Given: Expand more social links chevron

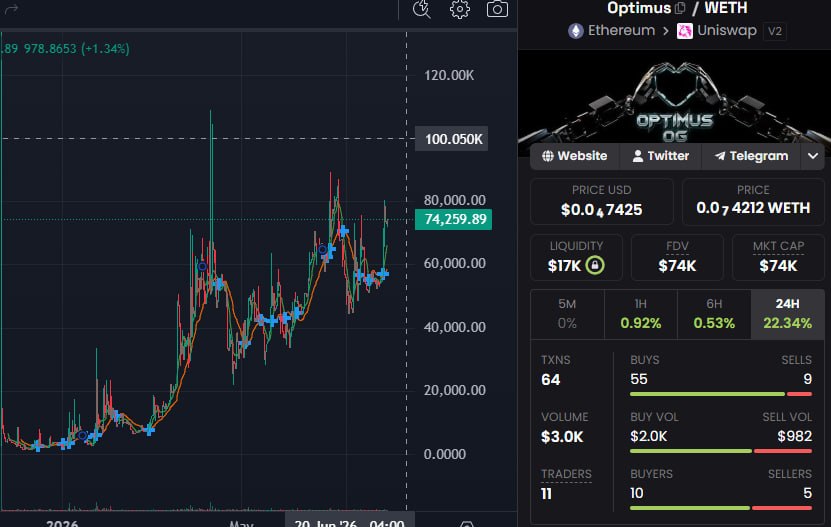Looking at the screenshot, I should tap(812, 156).
